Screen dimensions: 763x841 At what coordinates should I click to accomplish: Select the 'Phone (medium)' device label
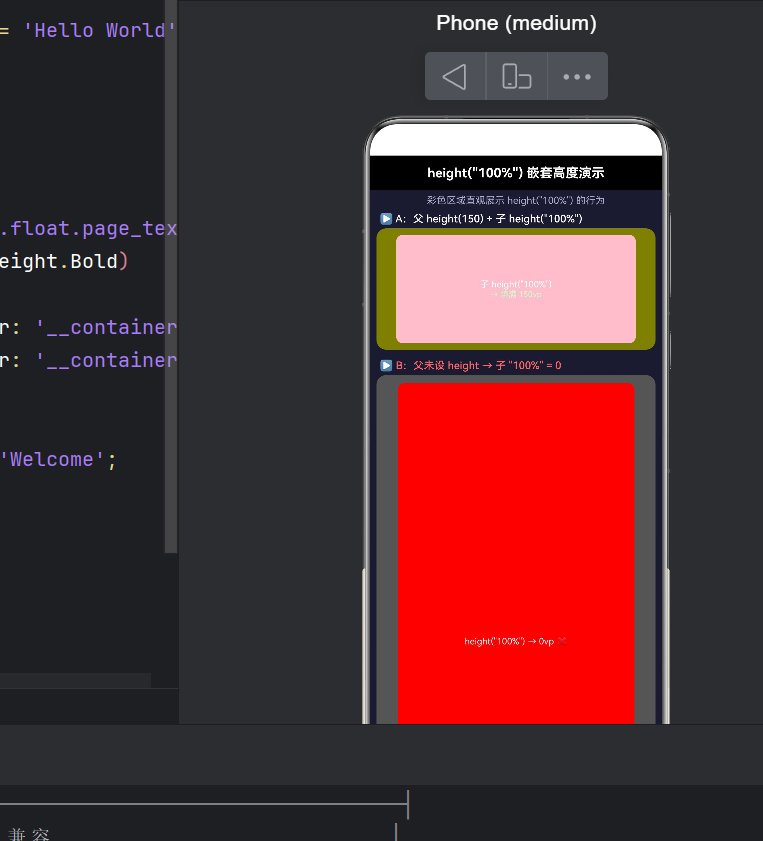coord(516,23)
